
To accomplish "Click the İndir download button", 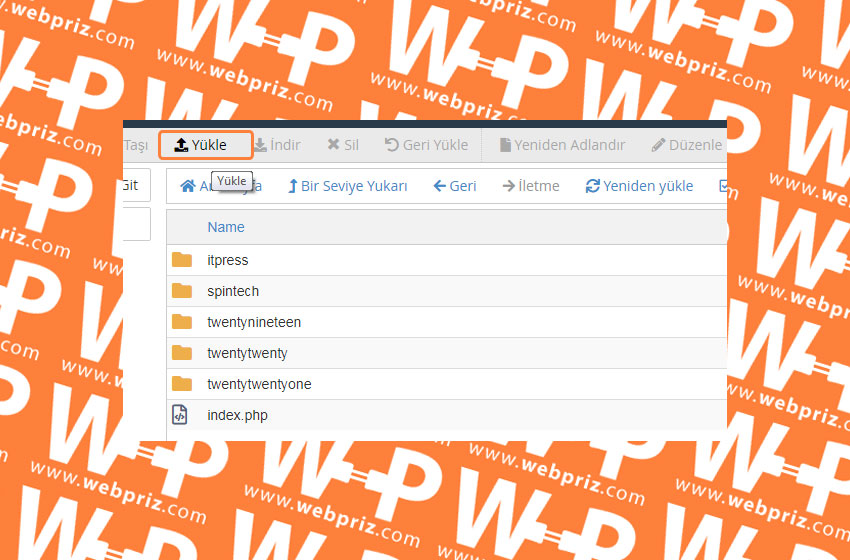I will pos(278,145).
